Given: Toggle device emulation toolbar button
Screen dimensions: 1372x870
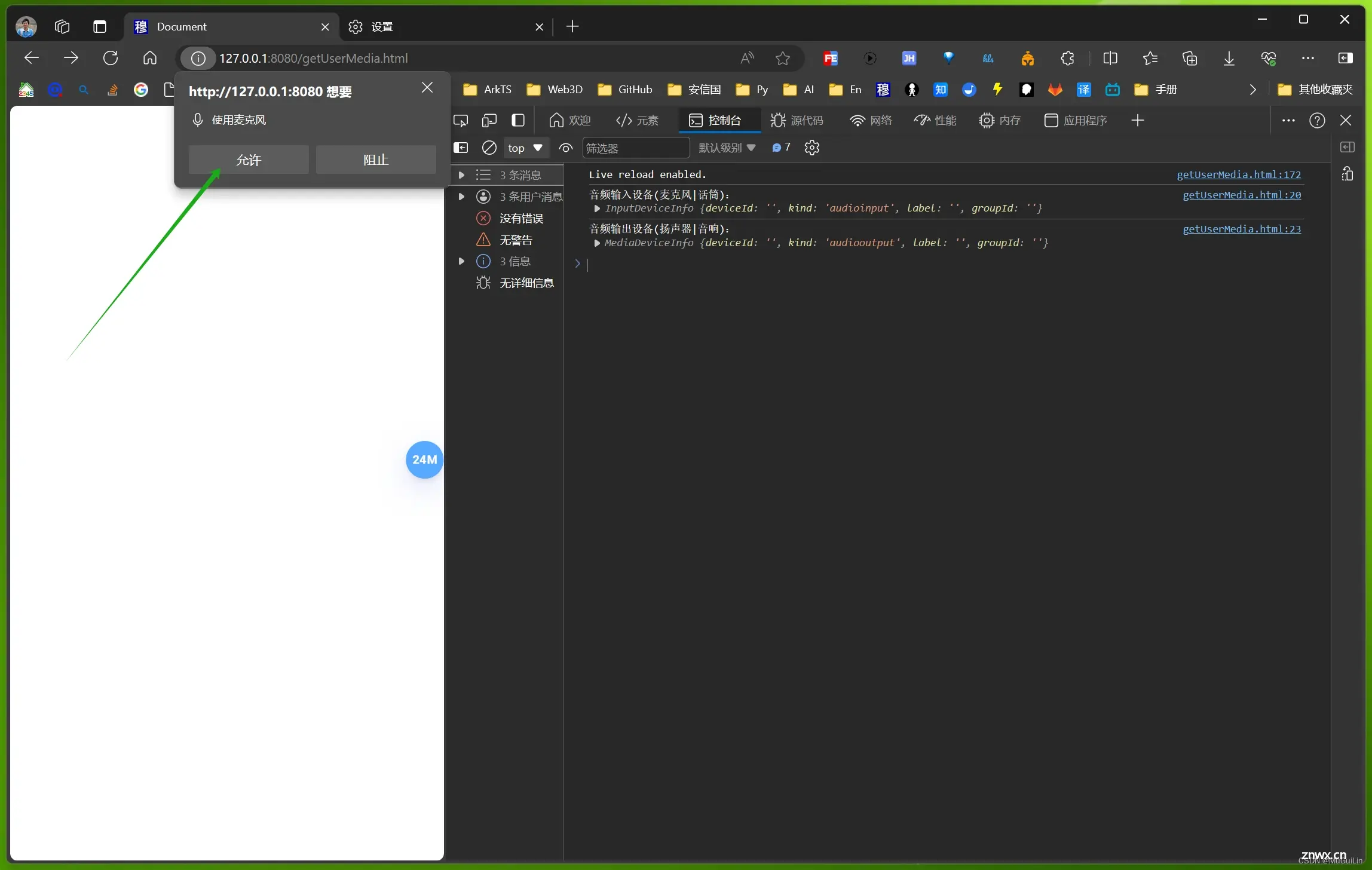Looking at the screenshot, I should [x=489, y=120].
